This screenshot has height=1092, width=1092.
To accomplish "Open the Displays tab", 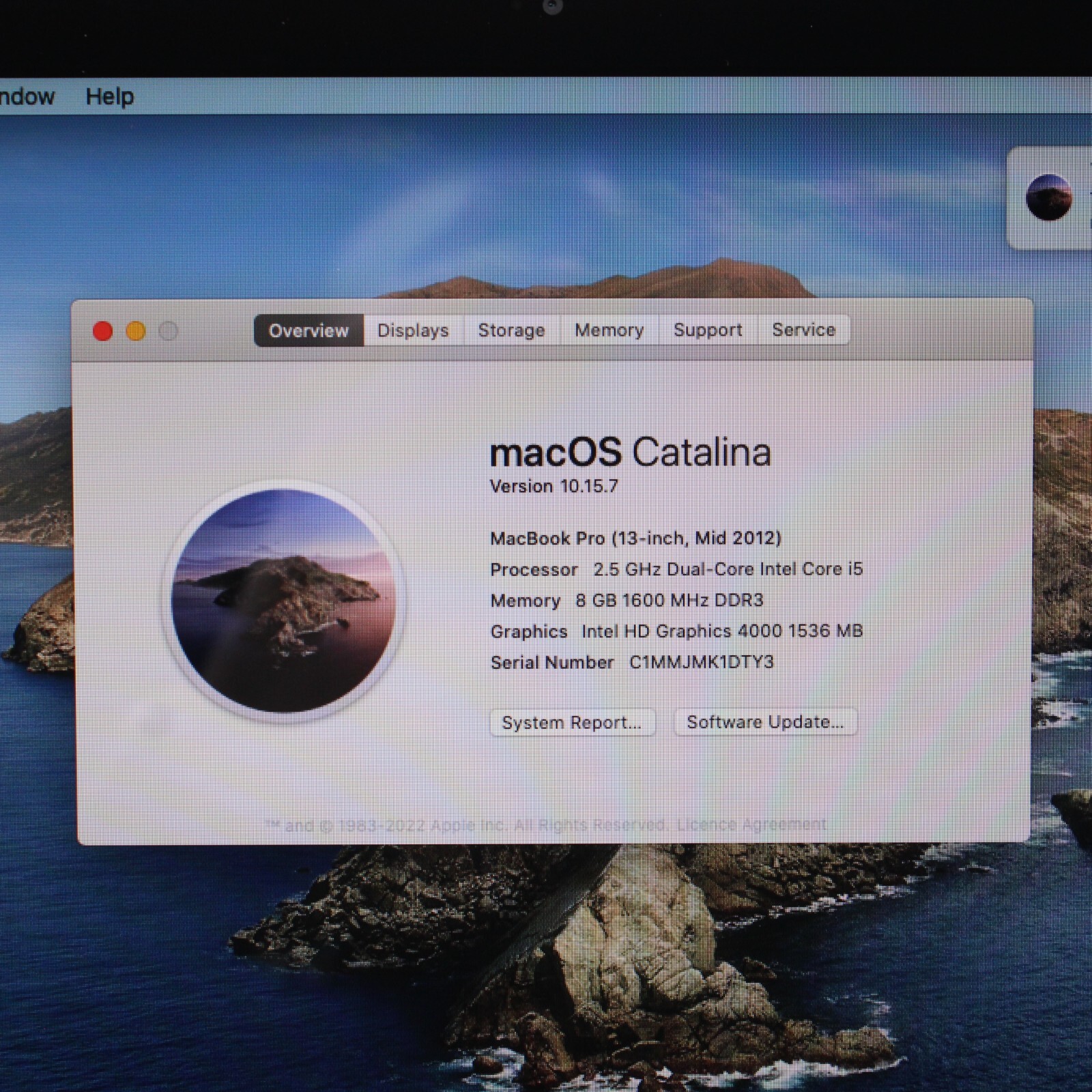I will pos(413,331).
